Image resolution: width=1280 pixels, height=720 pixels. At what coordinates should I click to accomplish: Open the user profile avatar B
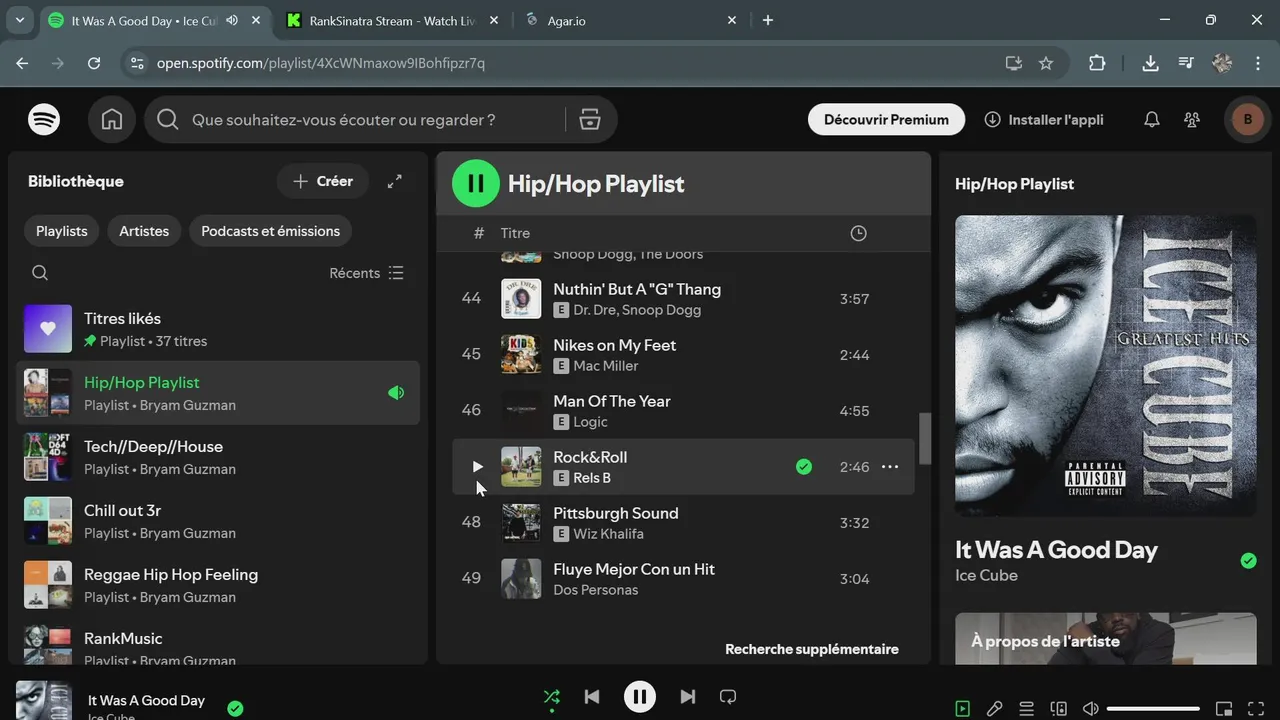[x=1247, y=120]
